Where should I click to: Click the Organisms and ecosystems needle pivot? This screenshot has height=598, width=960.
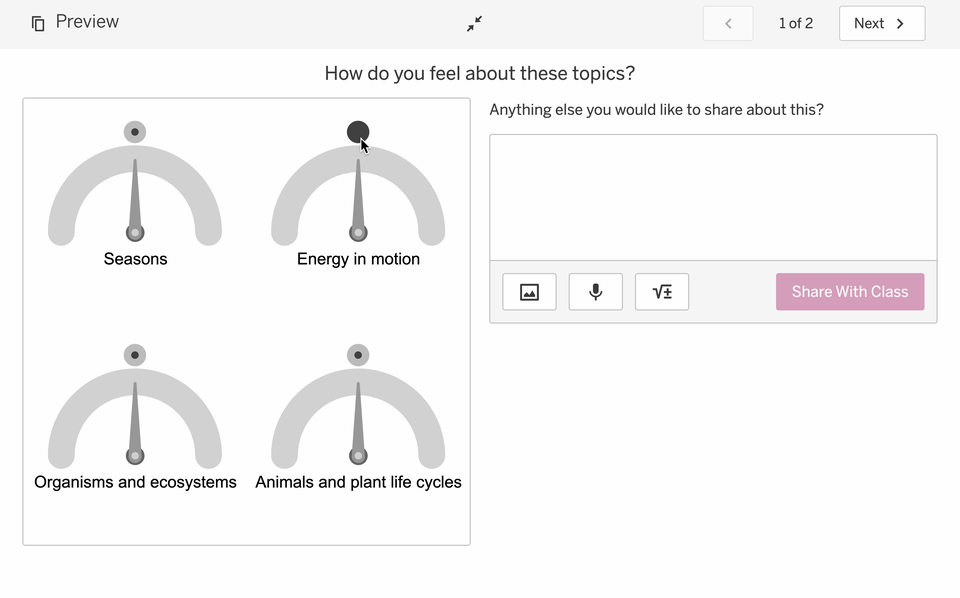(x=135, y=456)
